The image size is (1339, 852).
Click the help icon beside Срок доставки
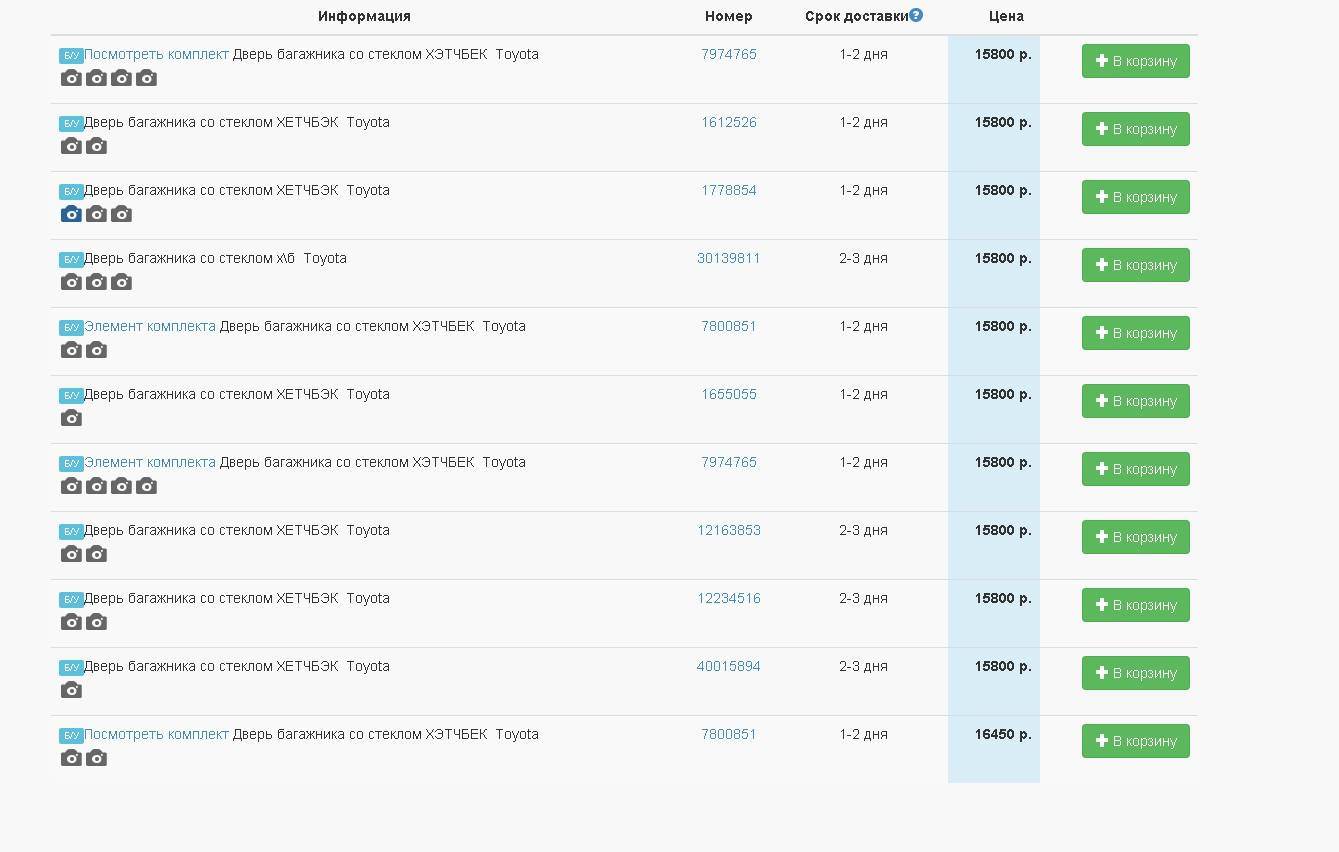tap(916, 15)
